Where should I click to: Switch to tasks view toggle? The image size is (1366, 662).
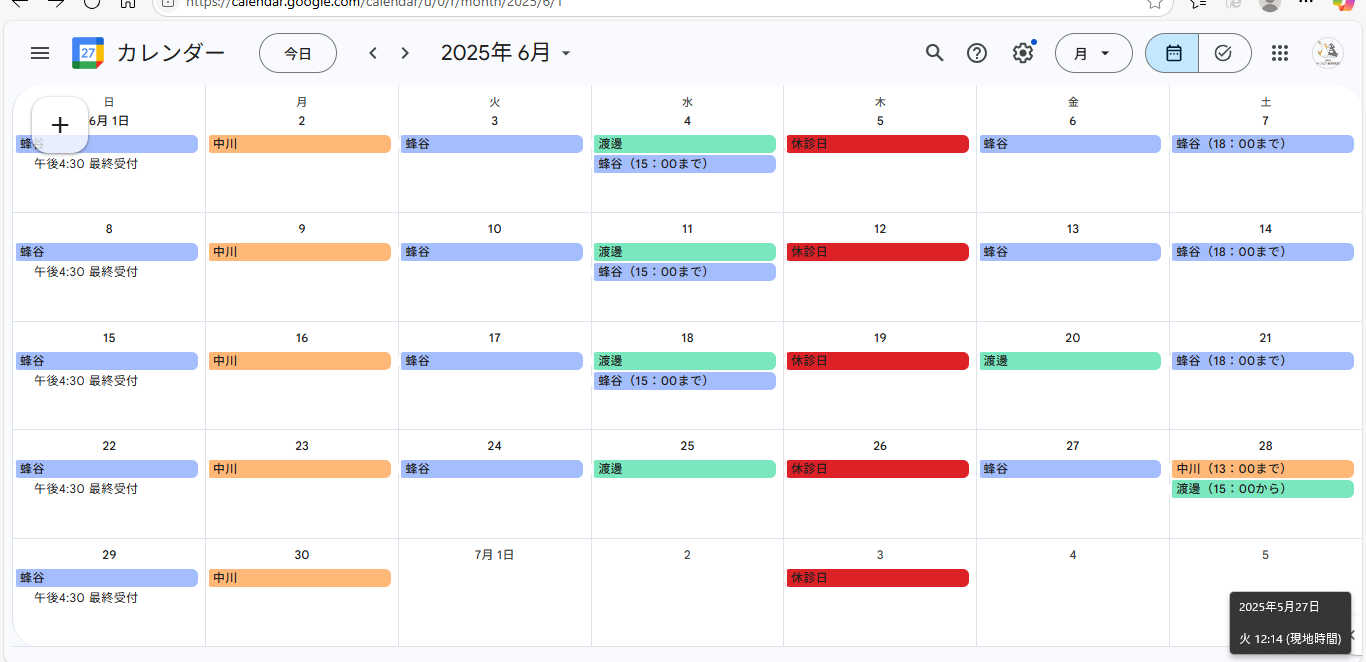pos(1224,53)
